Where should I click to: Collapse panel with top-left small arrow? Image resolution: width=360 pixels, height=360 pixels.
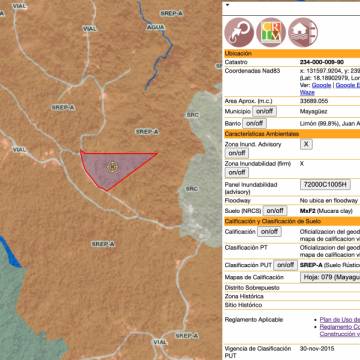228,5
